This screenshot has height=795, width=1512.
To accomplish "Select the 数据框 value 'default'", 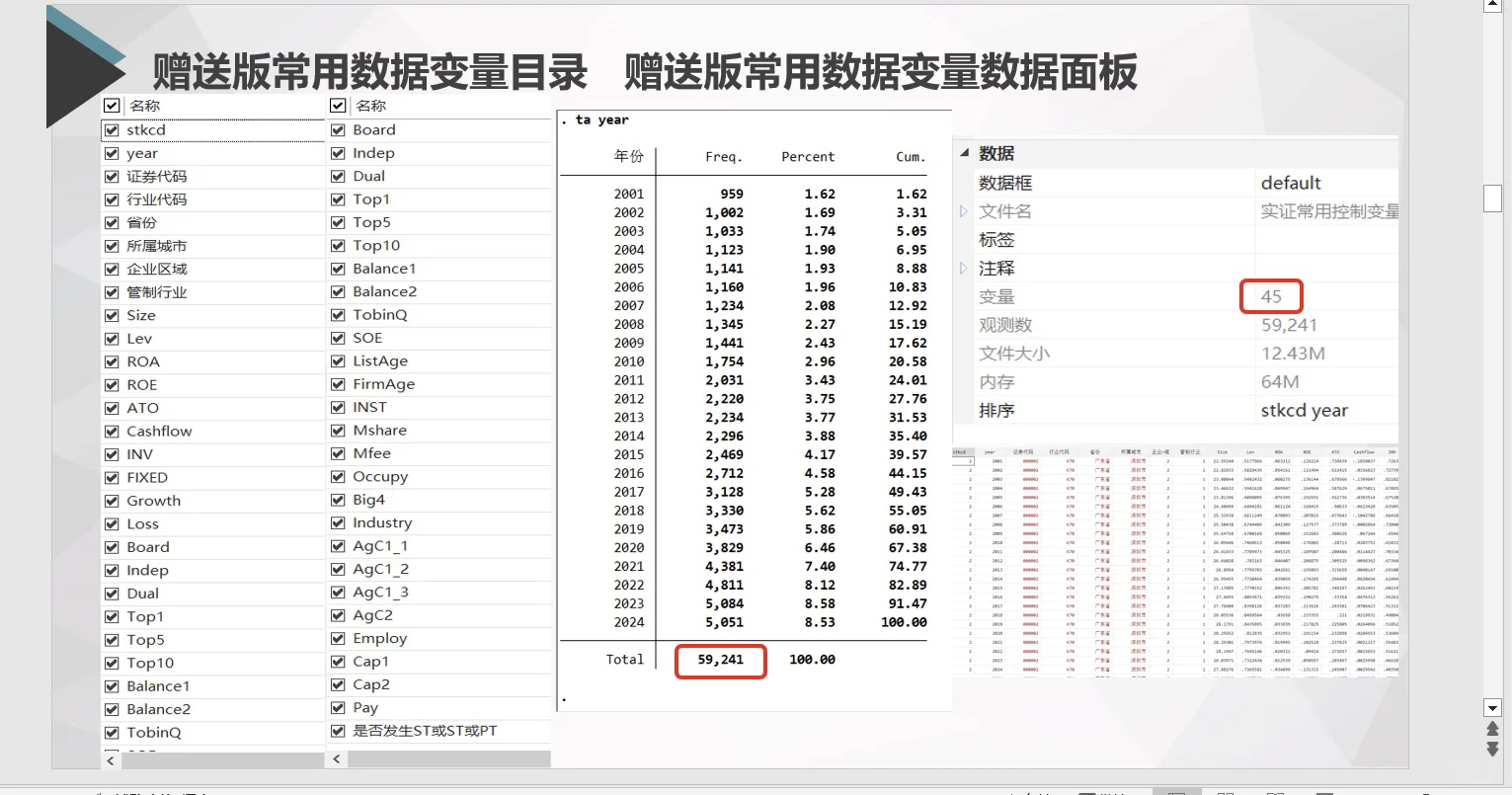I will [1291, 183].
